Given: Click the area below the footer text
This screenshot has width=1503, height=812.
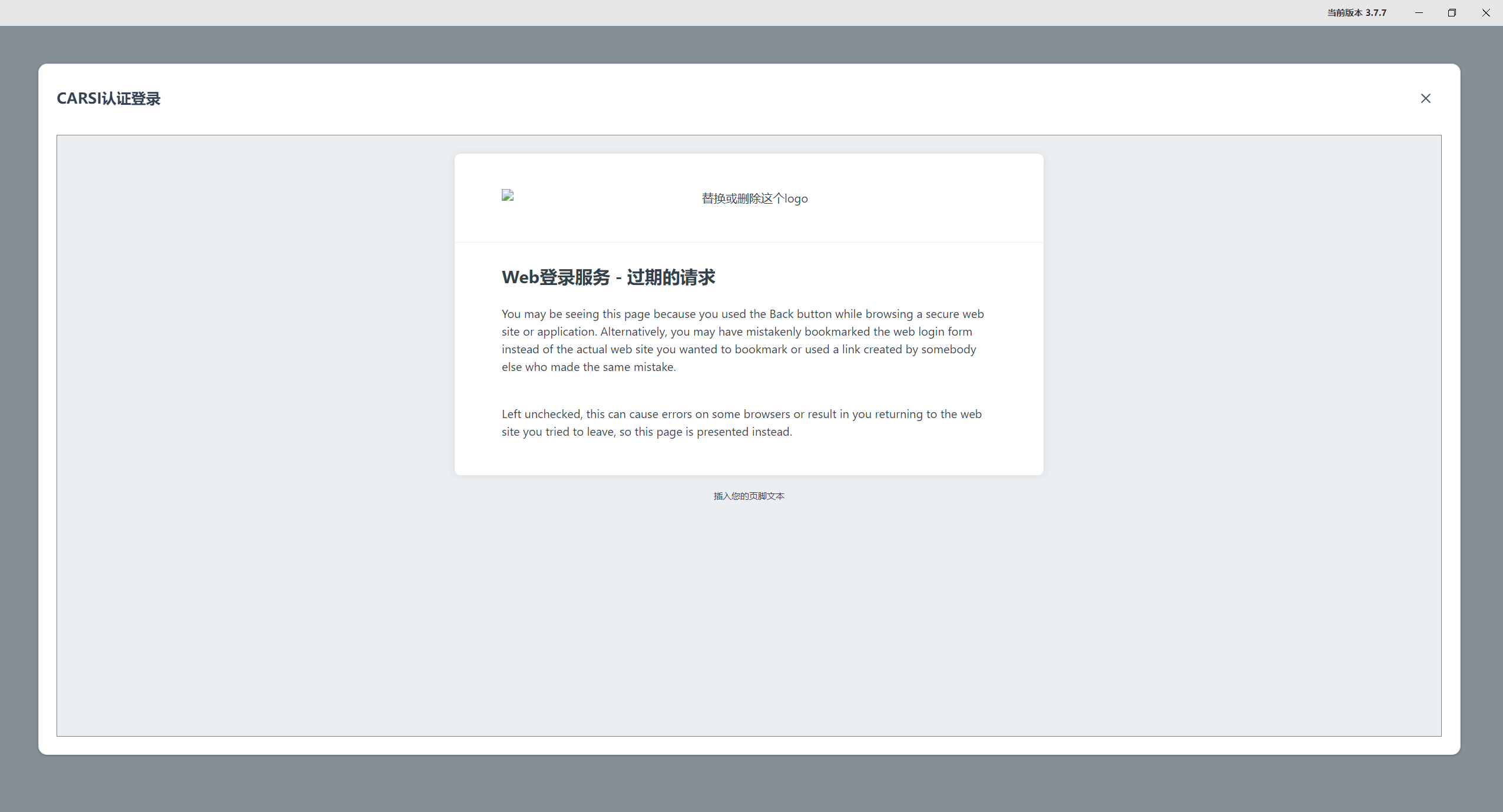Looking at the screenshot, I should [748, 559].
